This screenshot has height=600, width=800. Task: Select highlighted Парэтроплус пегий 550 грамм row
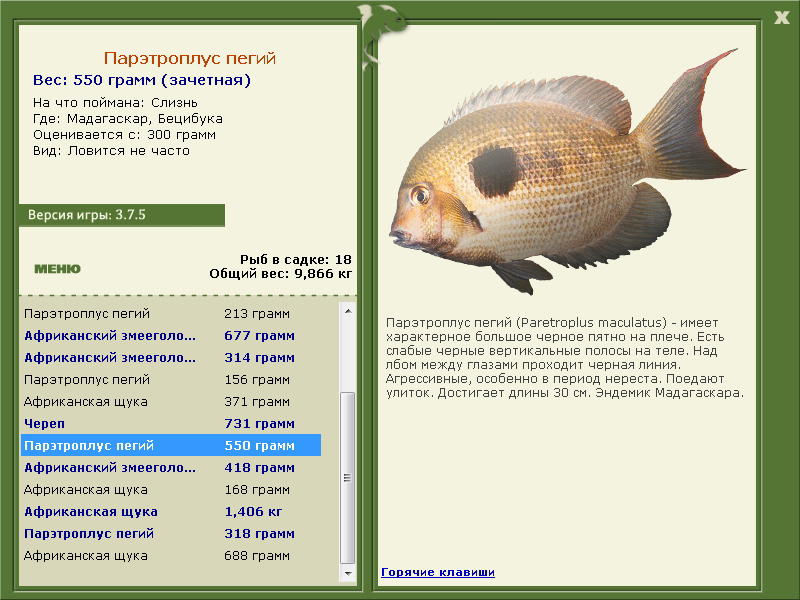pos(171,445)
